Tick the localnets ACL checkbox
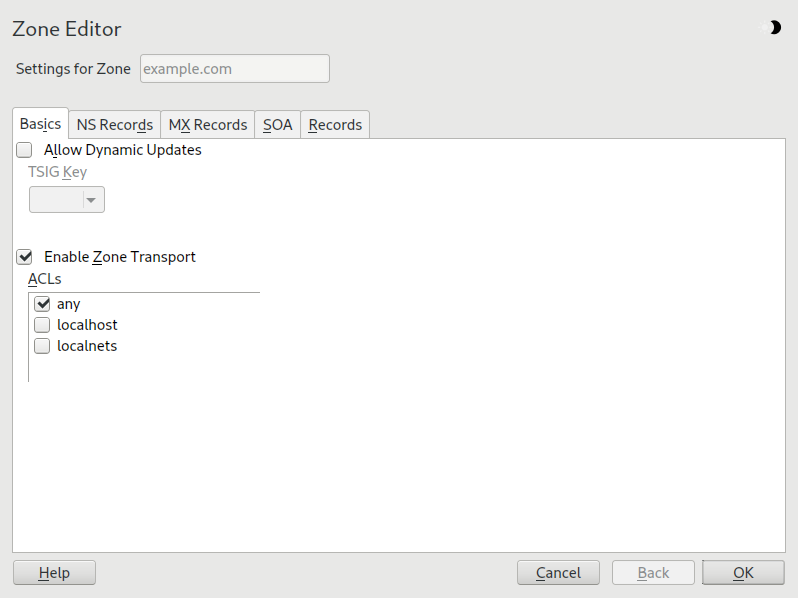Viewport: 798px width, 598px height. tap(42, 346)
